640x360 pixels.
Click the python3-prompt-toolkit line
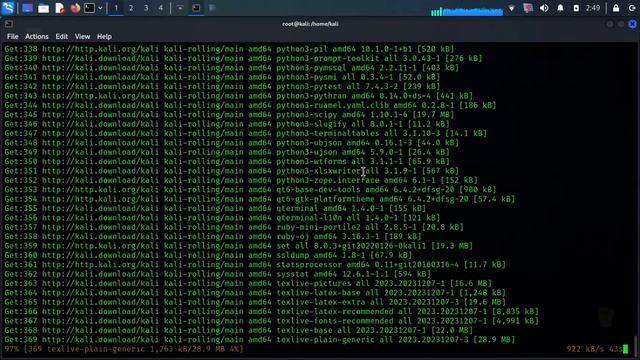click(243, 58)
